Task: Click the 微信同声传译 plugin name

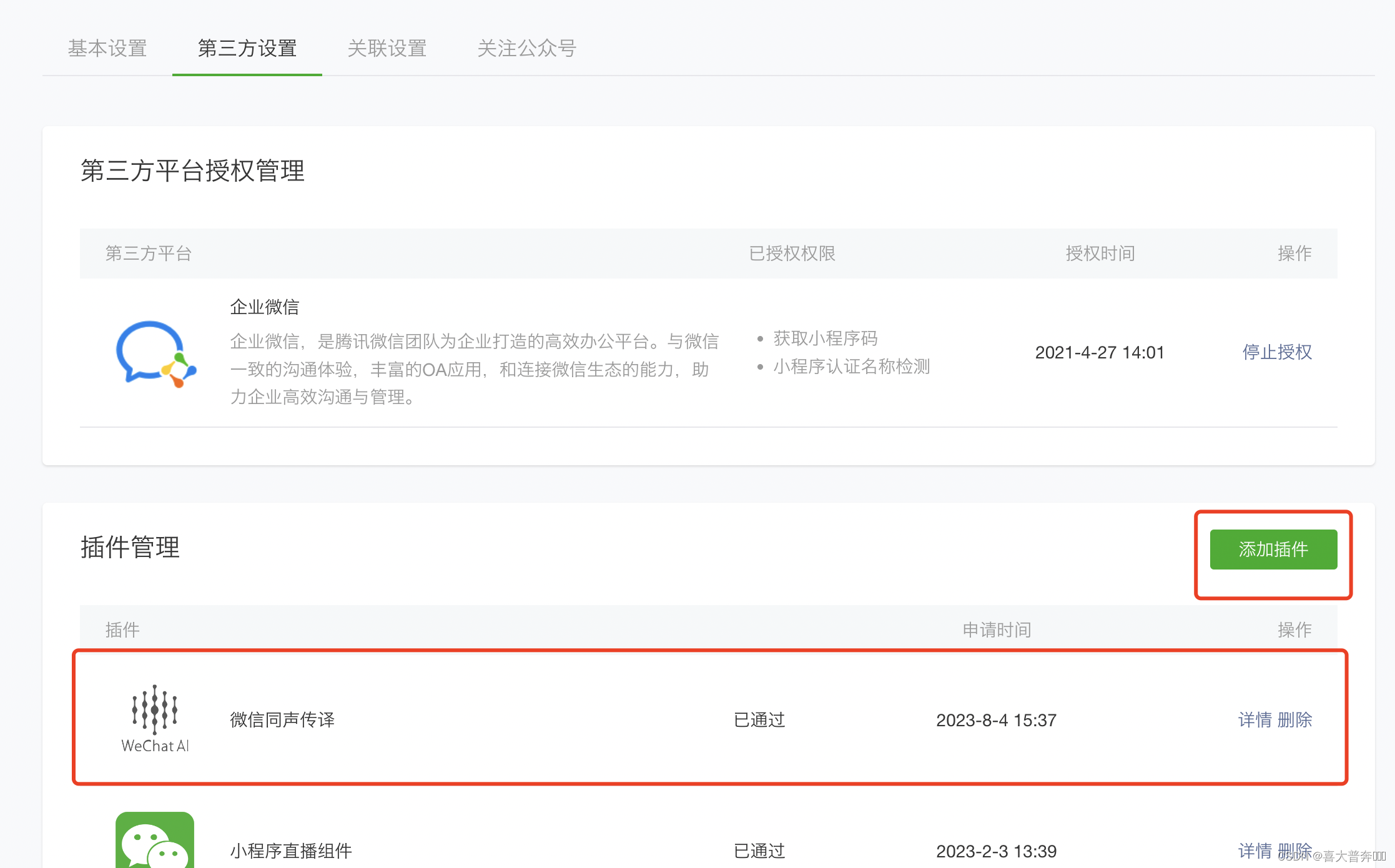Action: tap(282, 720)
